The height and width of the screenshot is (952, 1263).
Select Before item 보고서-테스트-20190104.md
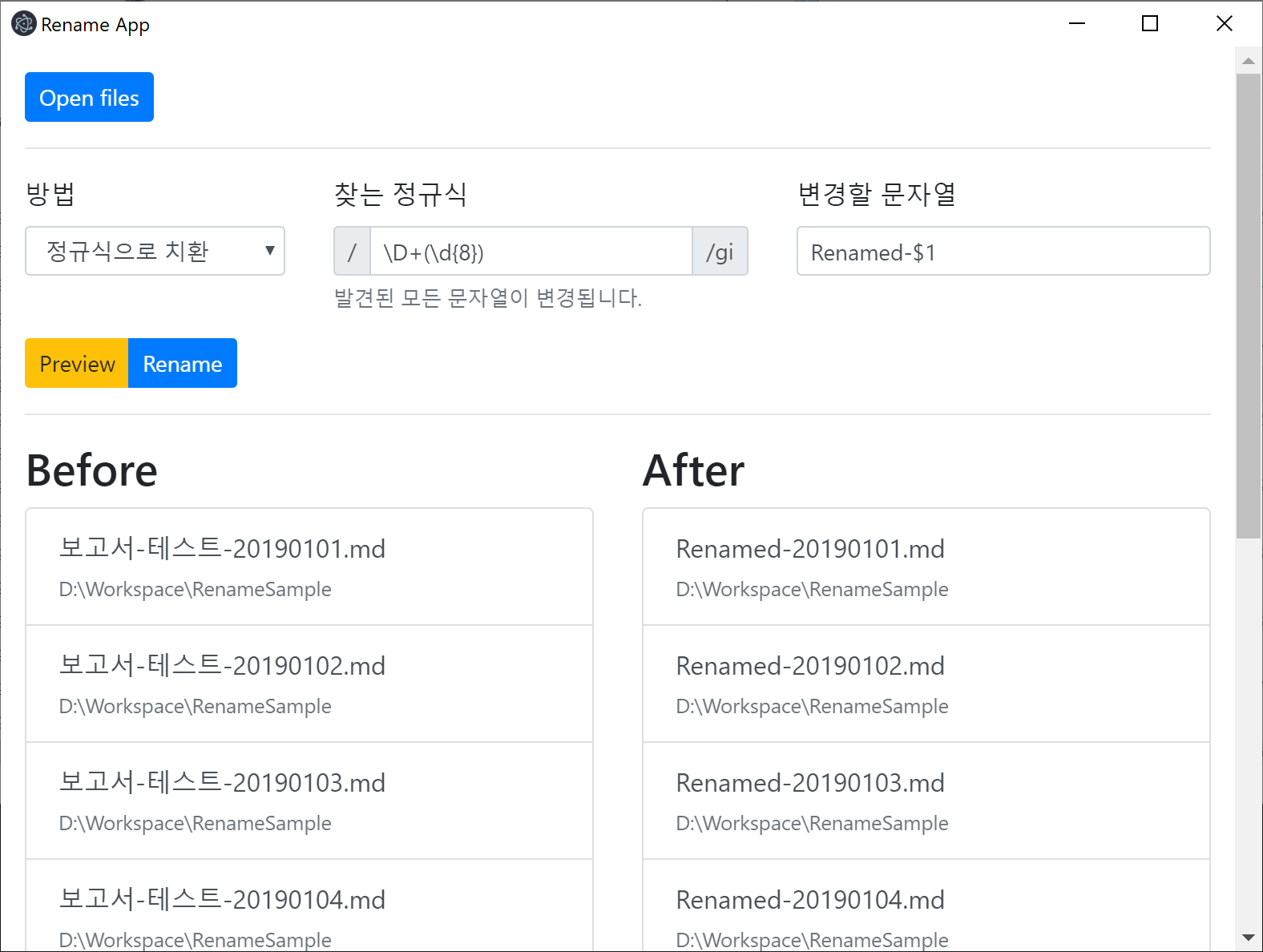309,914
